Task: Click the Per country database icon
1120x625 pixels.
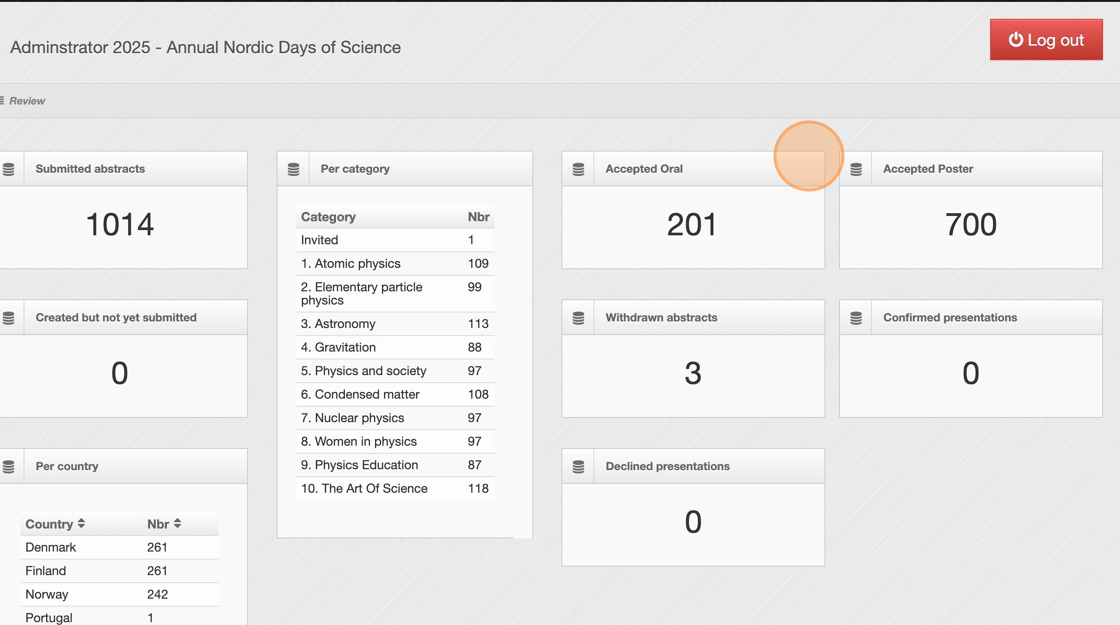Action: tap(9, 467)
